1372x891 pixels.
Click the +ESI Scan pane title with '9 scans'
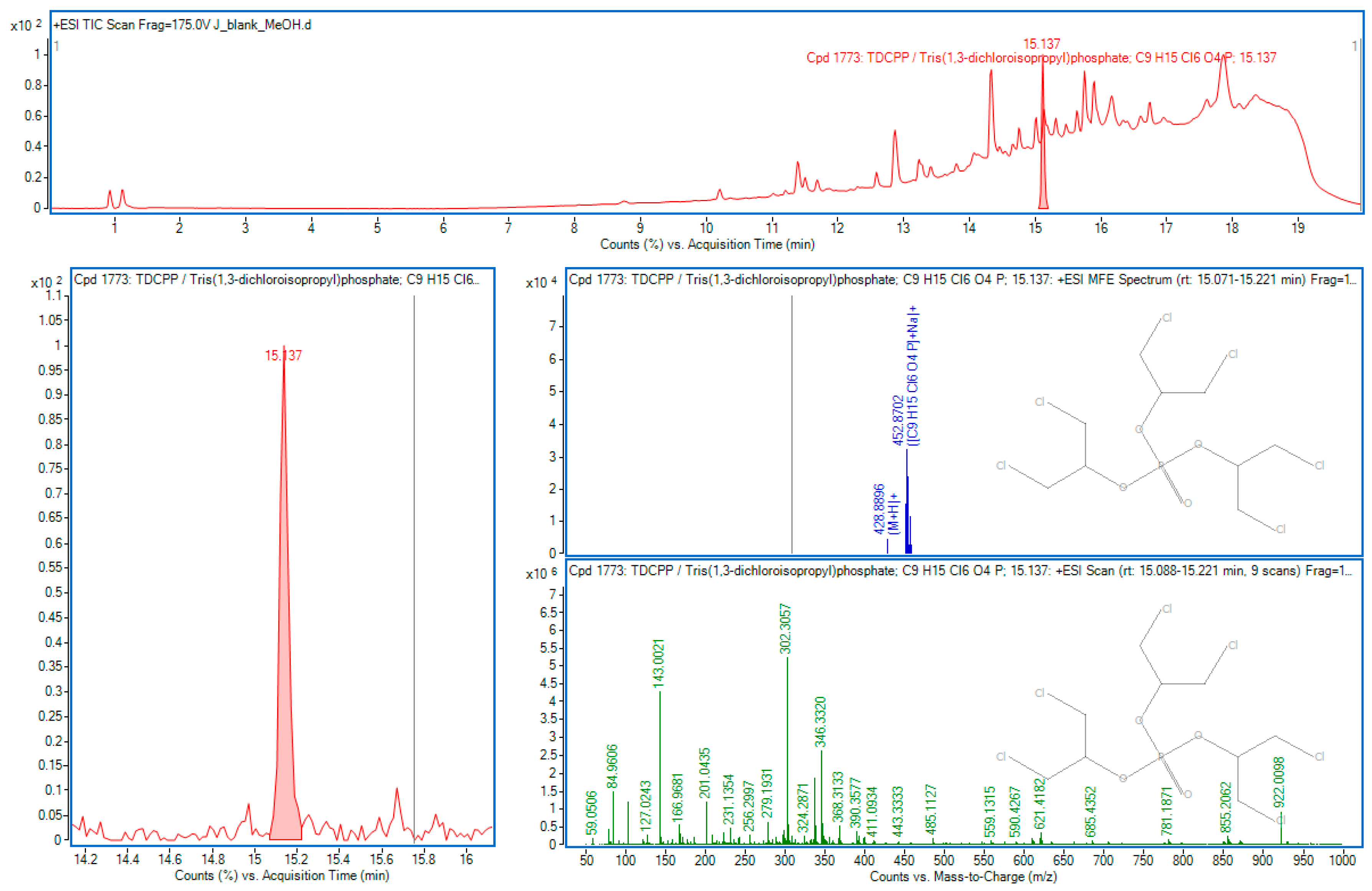point(960,571)
